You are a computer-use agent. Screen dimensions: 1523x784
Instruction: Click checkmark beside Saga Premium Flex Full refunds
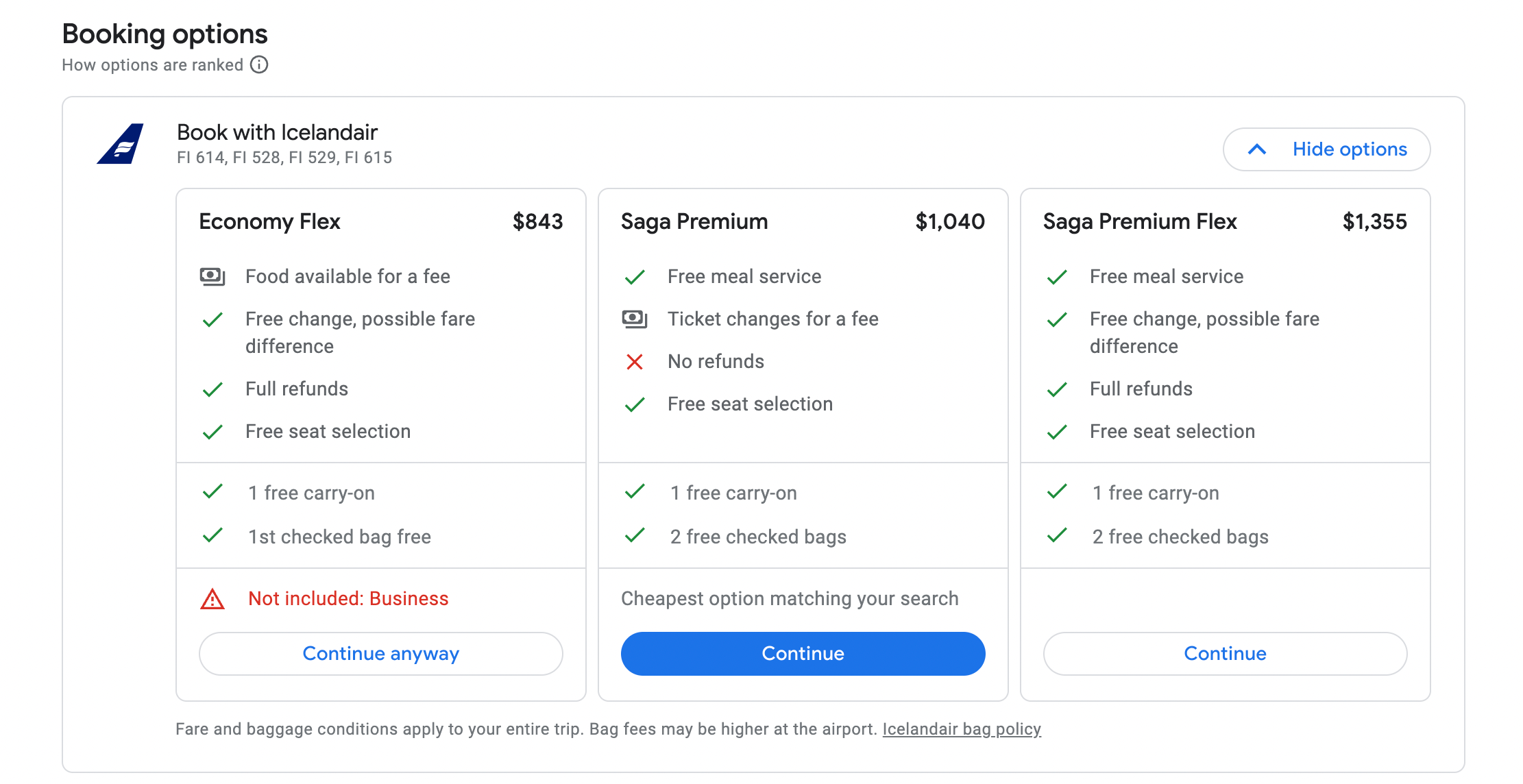1057,389
